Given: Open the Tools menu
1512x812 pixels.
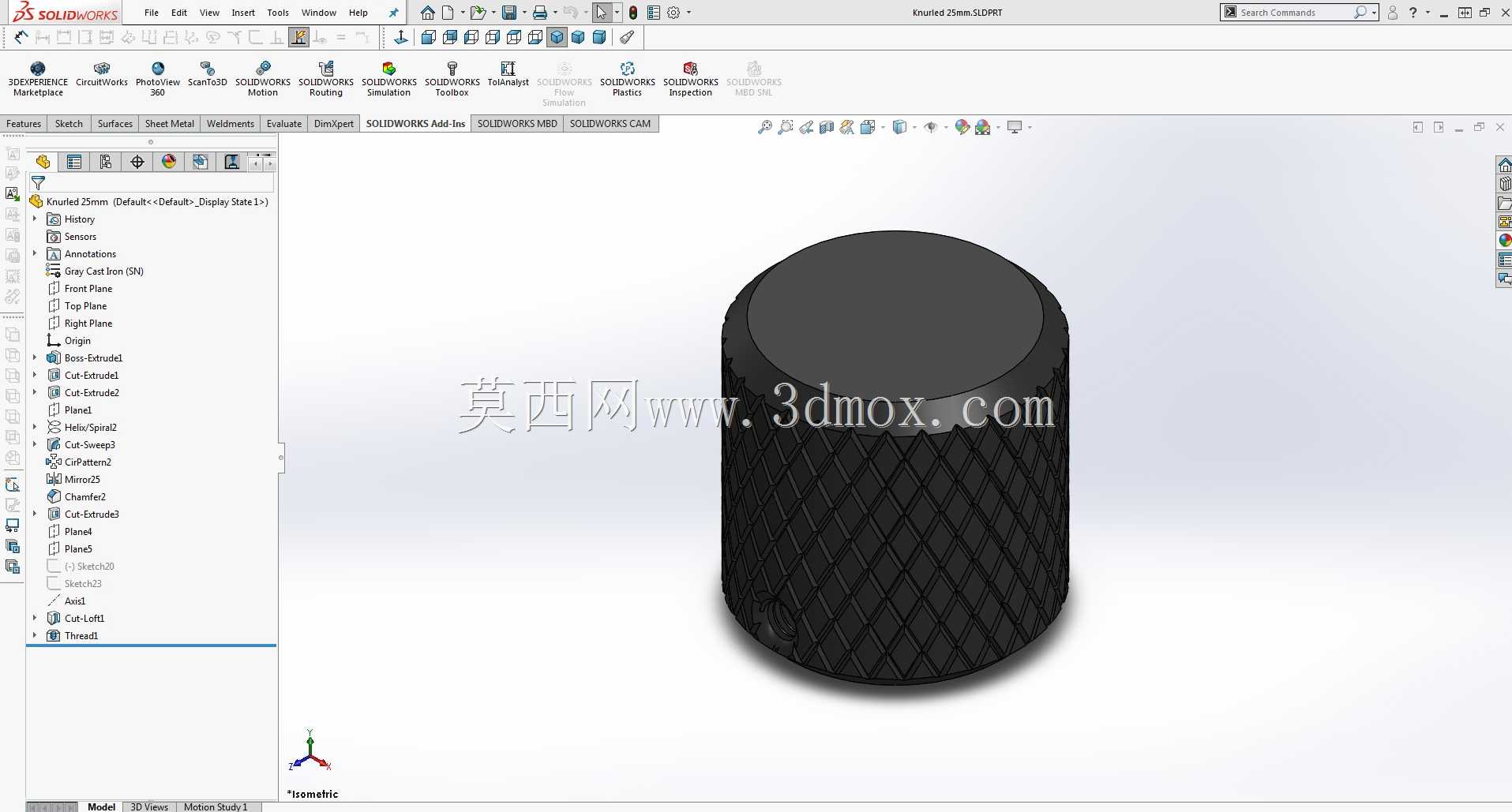Looking at the screenshot, I should coord(278,13).
